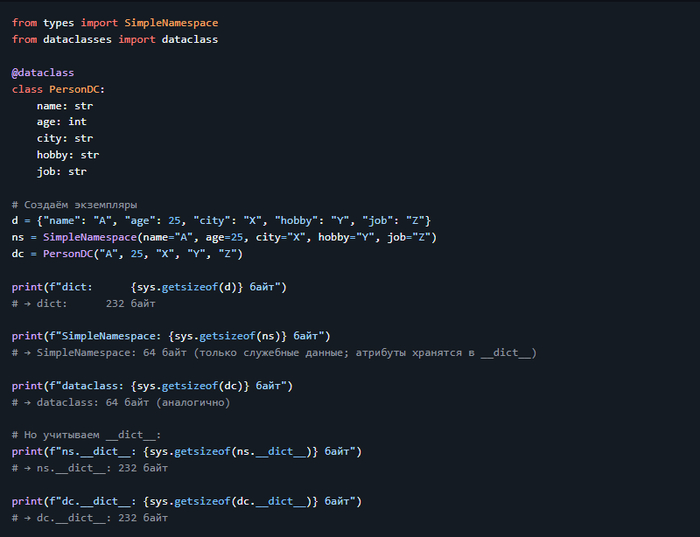Click the print statement with sys.getsizeof(ns)
700x537 pixels.
(x=171, y=336)
